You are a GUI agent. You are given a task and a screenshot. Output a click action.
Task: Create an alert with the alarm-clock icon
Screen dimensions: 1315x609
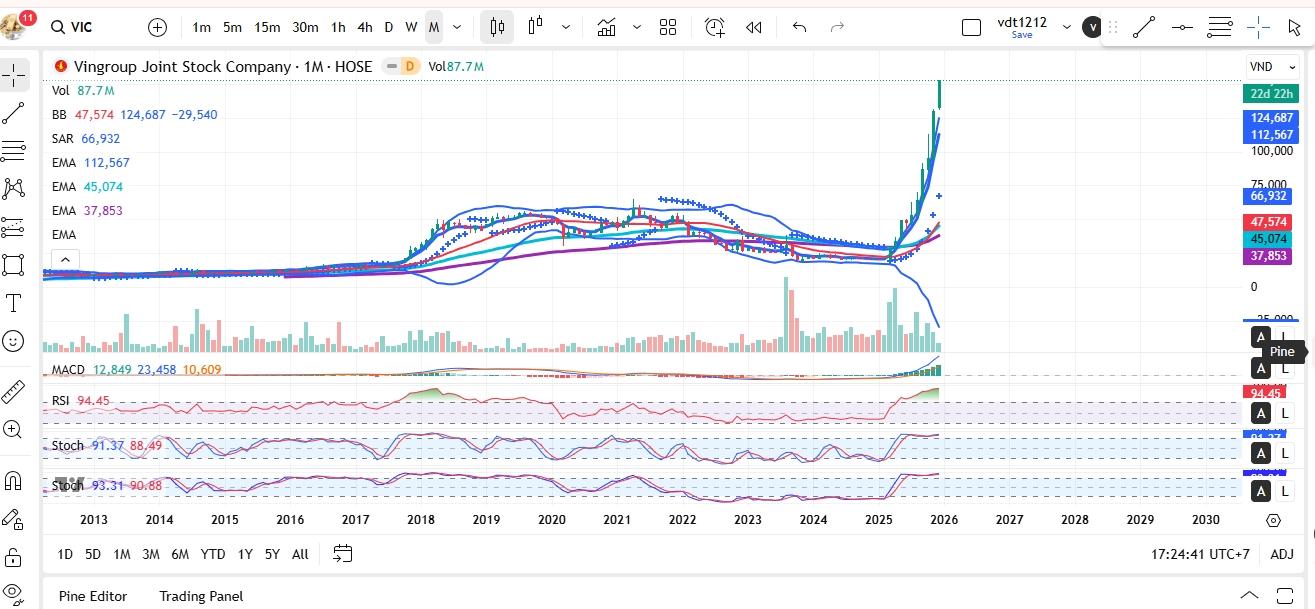[714, 28]
